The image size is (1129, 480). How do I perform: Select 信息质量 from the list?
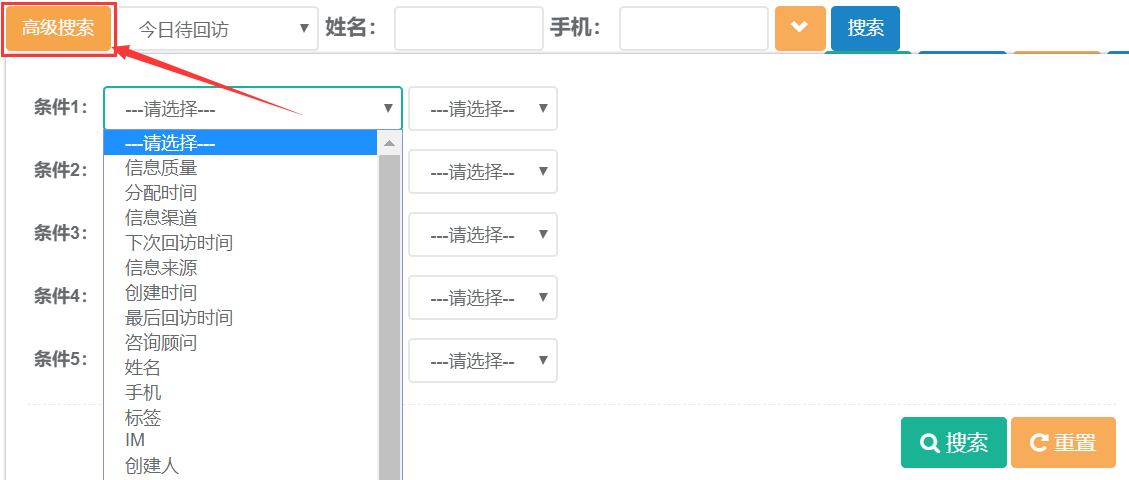pos(161,168)
